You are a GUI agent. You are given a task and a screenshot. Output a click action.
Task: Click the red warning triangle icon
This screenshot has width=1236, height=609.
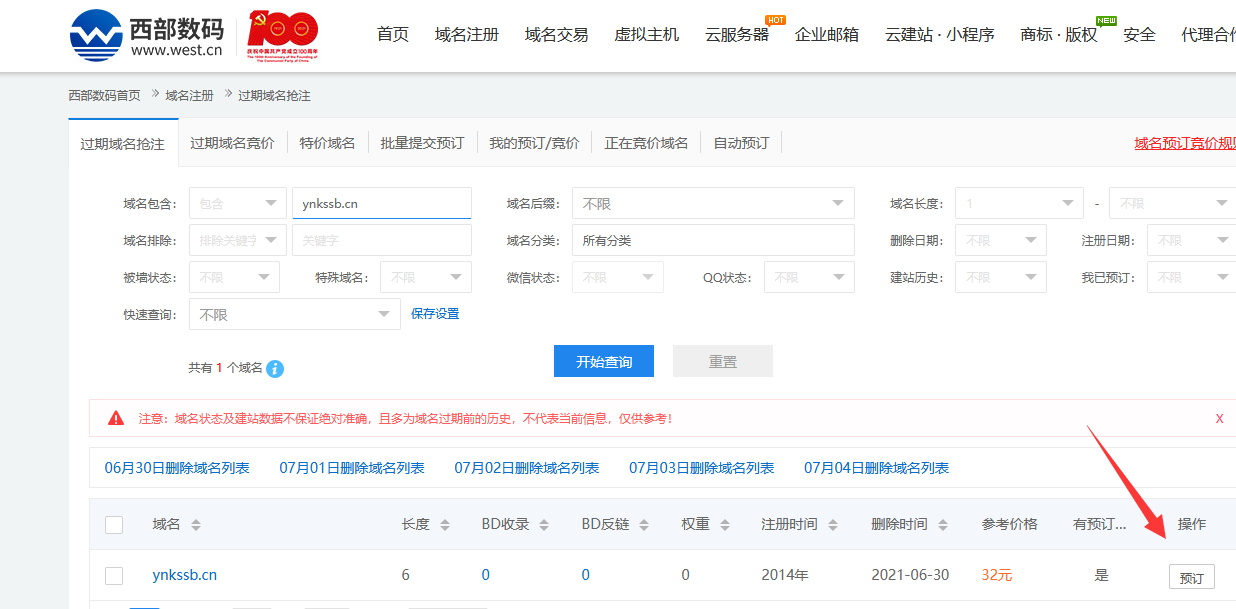[116, 418]
